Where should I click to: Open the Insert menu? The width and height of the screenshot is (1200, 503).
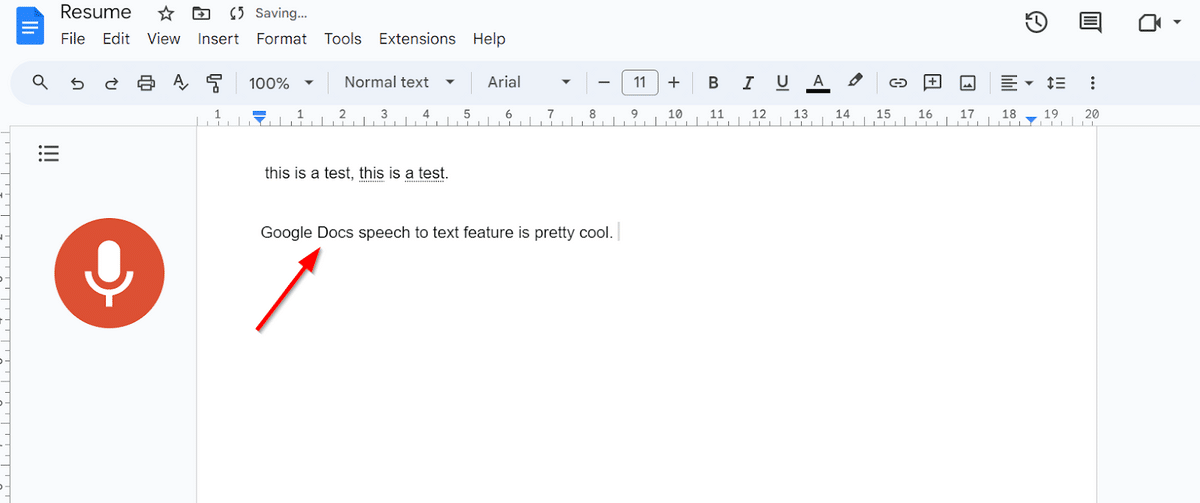point(218,39)
